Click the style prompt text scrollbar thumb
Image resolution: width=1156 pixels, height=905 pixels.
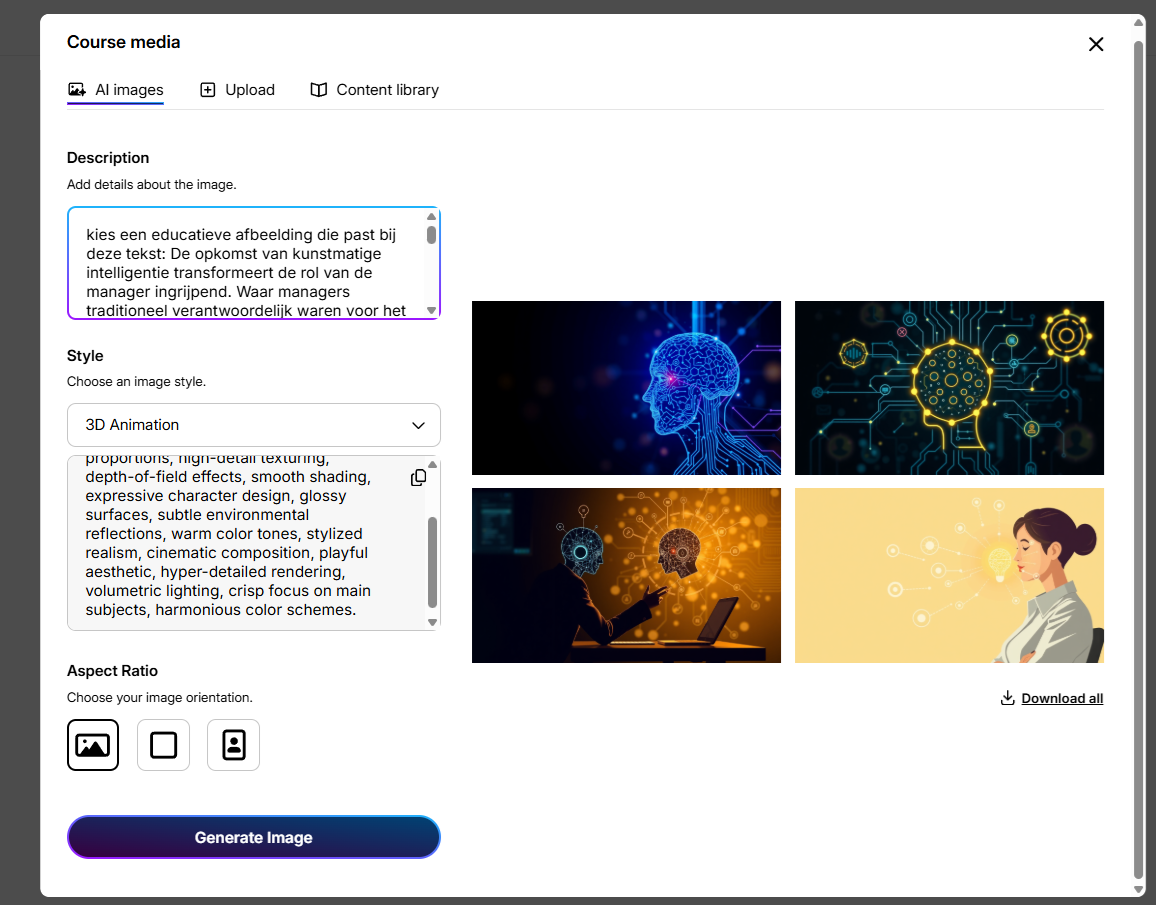point(432,562)
